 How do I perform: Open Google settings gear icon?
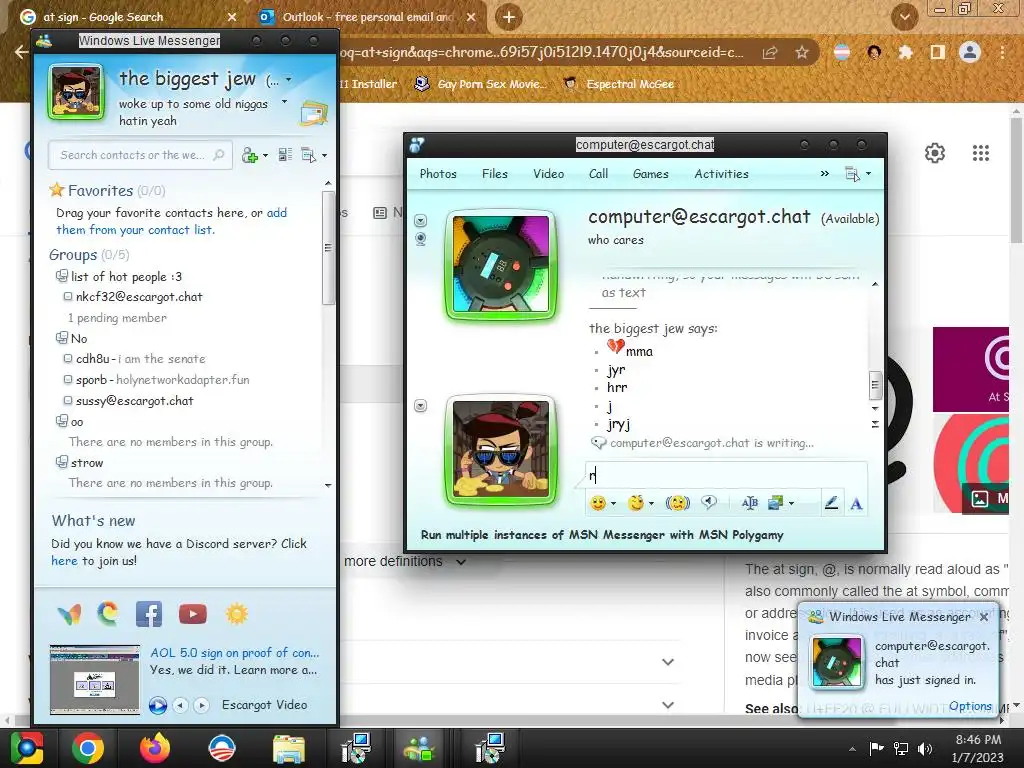(x=935, y=153)
